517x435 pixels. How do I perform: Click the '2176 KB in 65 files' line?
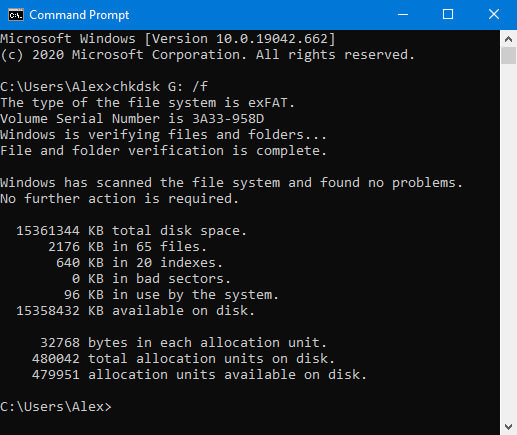(127, 247)
